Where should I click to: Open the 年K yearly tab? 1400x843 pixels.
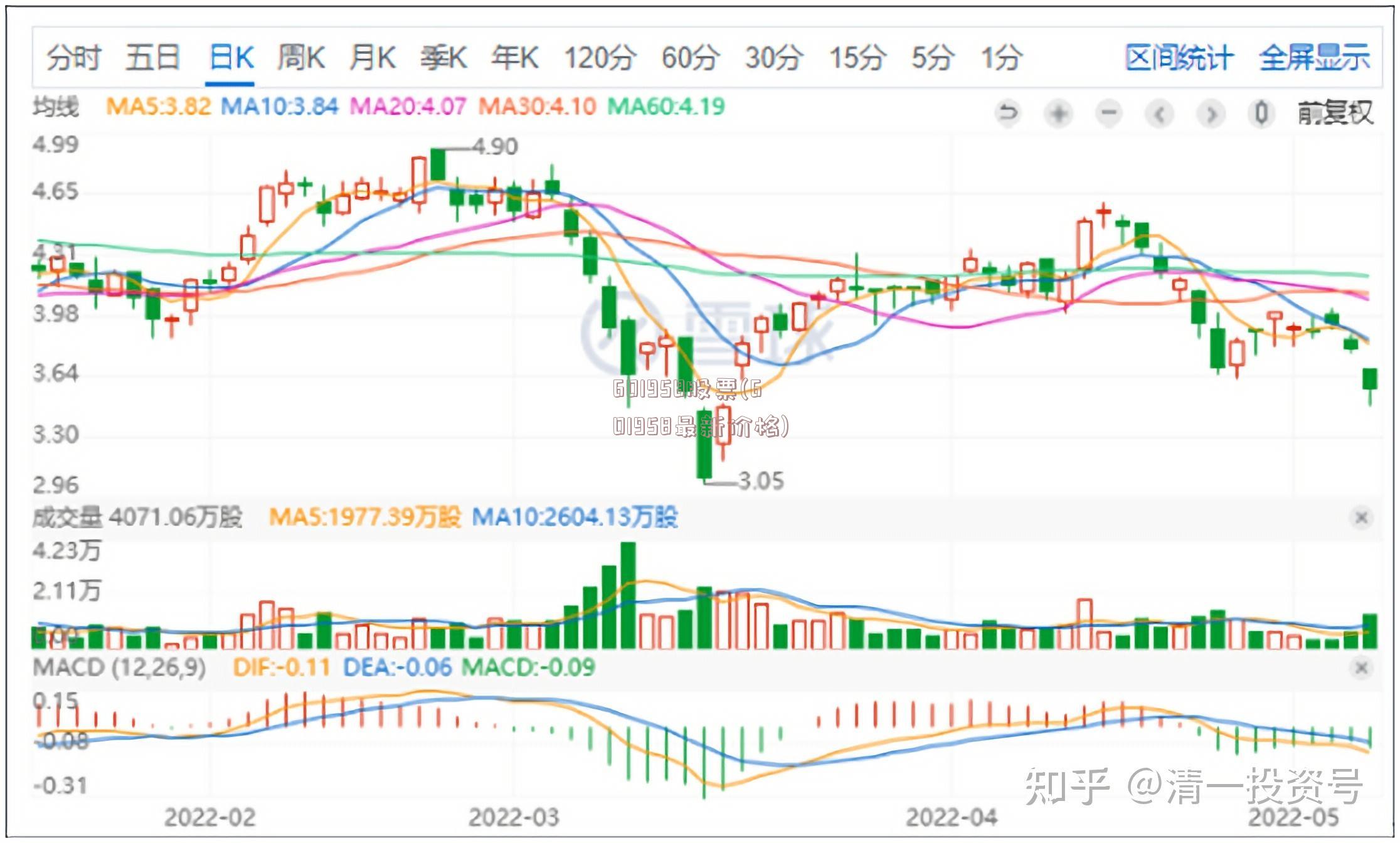pos(515,58)
